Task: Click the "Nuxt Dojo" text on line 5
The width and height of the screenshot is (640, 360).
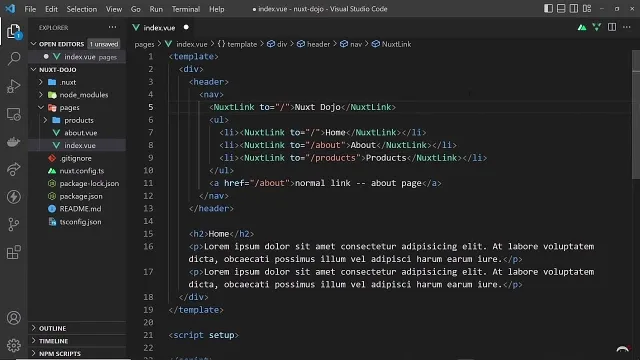Action: (x=318, y=107)
